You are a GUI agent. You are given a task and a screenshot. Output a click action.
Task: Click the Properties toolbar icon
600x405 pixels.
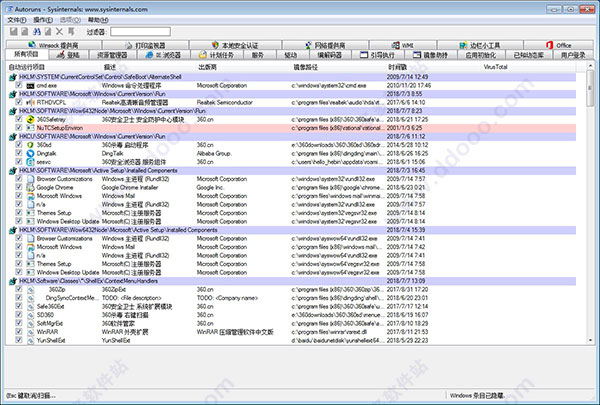tap(48, 32)
